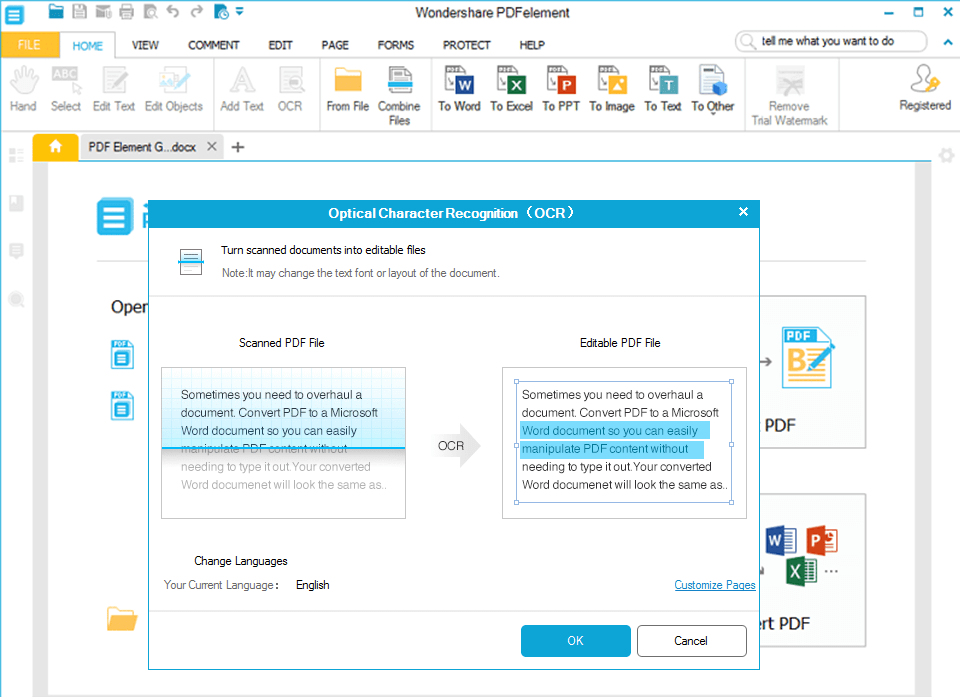Open the Customize Pages link
The height and width of the screenshot is (697, 960).
point(714,584)
